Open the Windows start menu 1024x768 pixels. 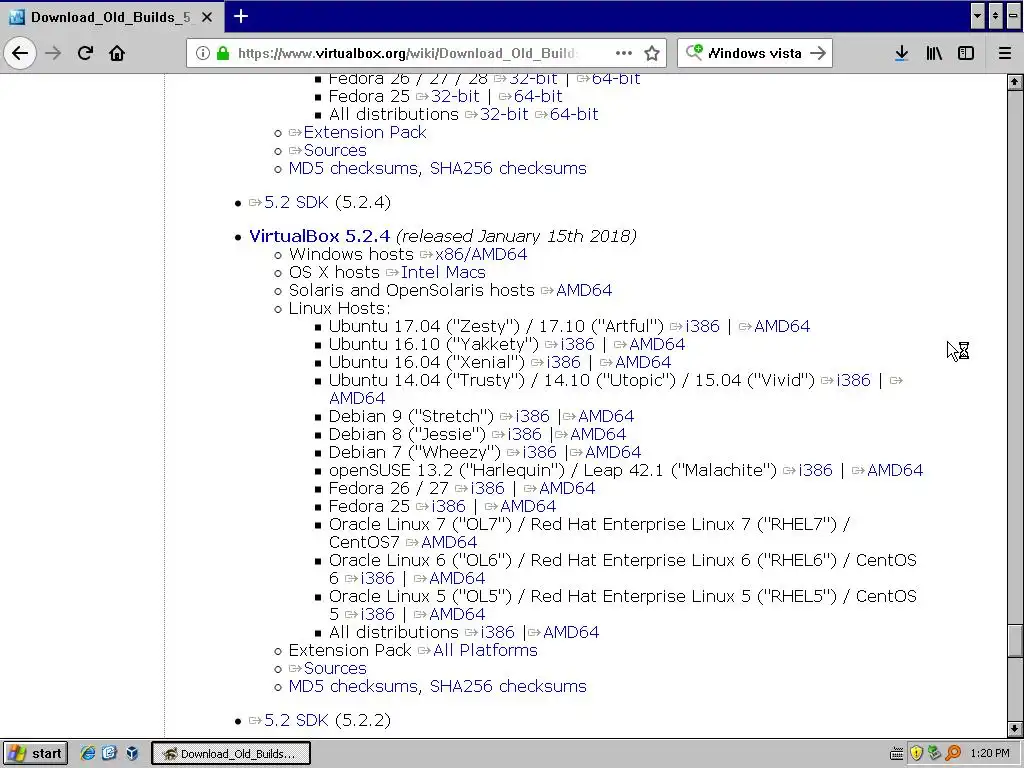coord(35,753)
